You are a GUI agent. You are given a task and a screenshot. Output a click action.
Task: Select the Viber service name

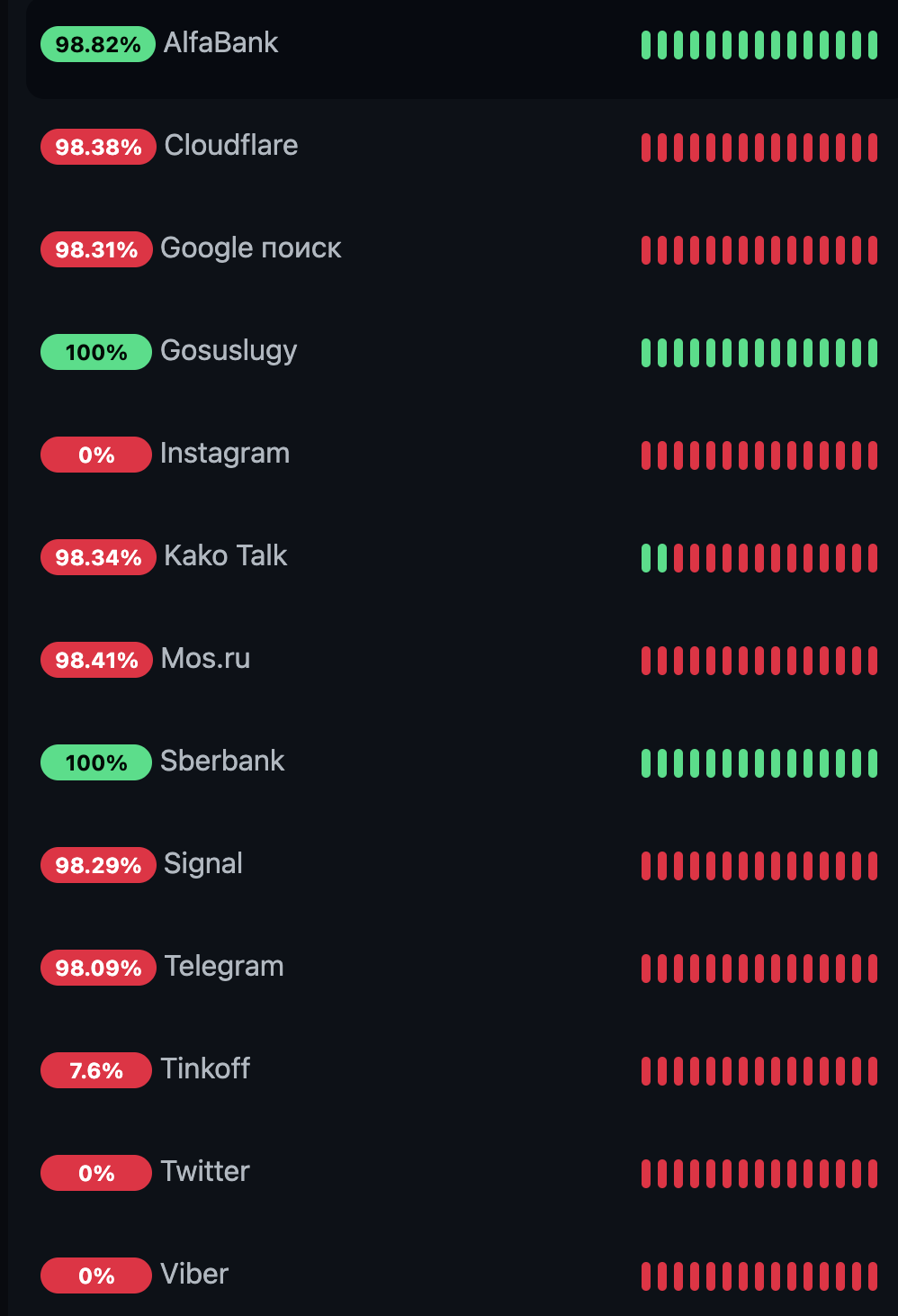pyautogui.click(x=194, y=1274)
